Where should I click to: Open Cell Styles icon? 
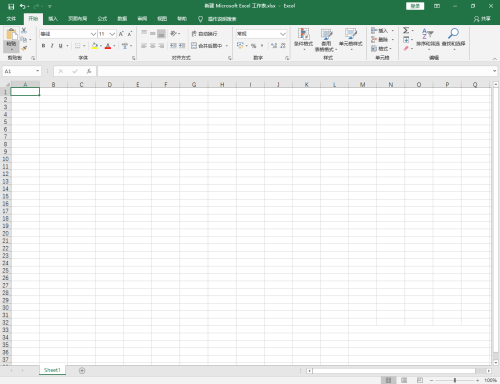tap(351, 34)
